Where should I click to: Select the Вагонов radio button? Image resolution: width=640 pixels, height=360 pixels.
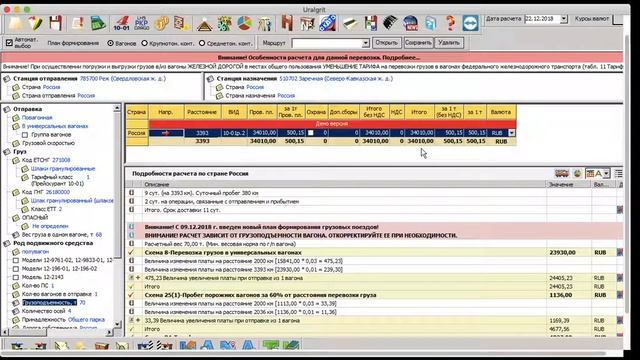[x=110, y=43]
